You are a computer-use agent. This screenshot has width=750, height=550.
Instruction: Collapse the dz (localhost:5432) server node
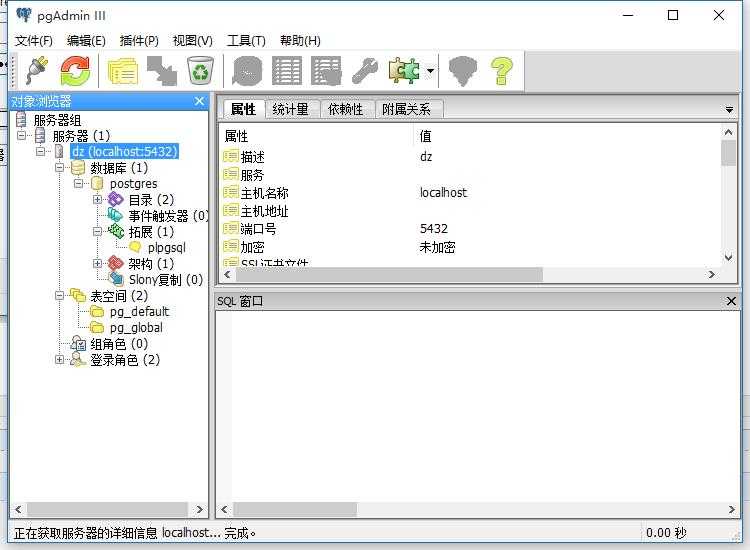click(x=40, y=152)
